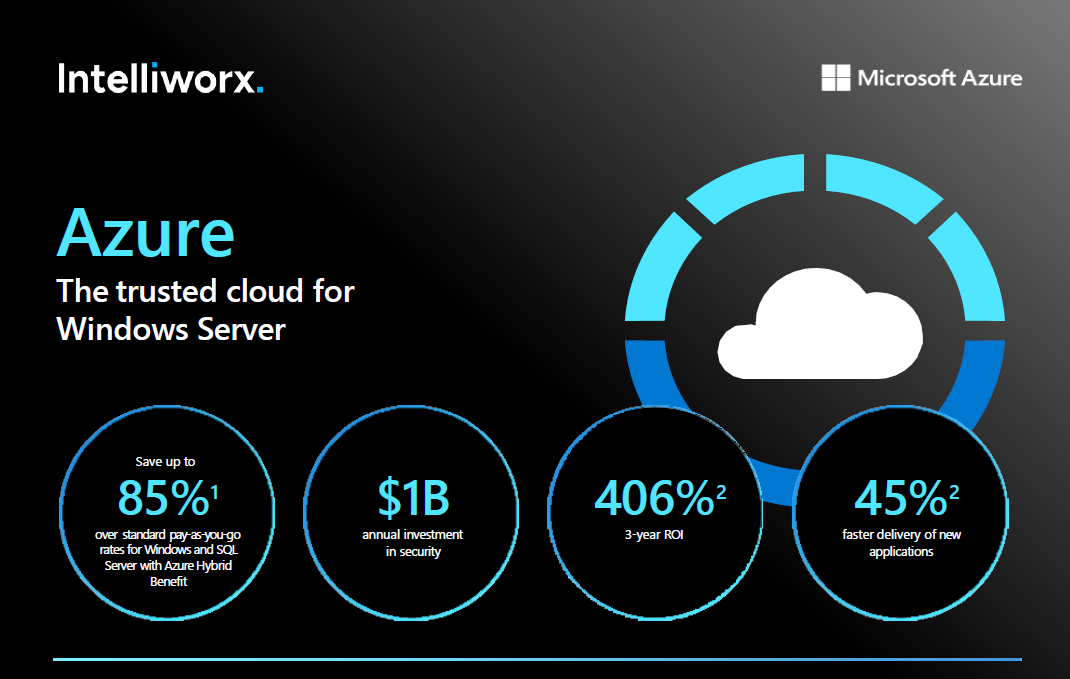Click the Microsoft Azure logo
The height and width of the screenshot is (679, 1070).
922,78
